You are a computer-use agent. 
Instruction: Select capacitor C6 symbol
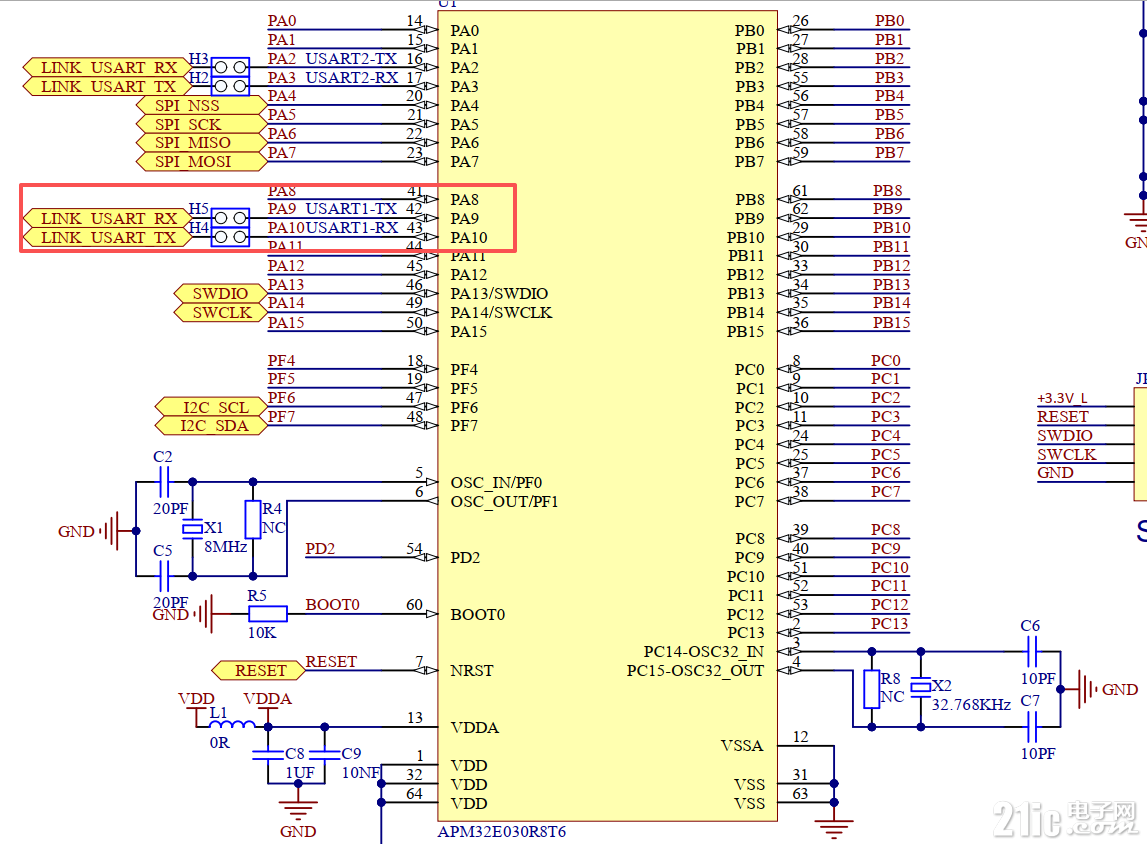[1031, 651]
